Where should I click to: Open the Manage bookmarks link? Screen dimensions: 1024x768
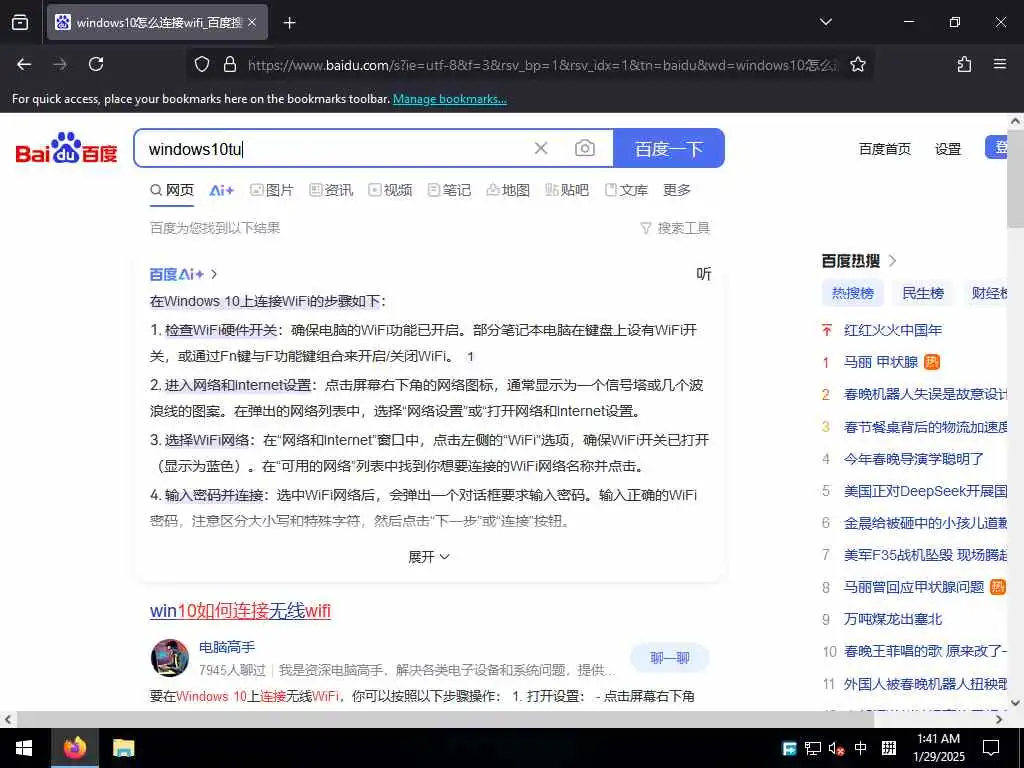tap(449, 99)
